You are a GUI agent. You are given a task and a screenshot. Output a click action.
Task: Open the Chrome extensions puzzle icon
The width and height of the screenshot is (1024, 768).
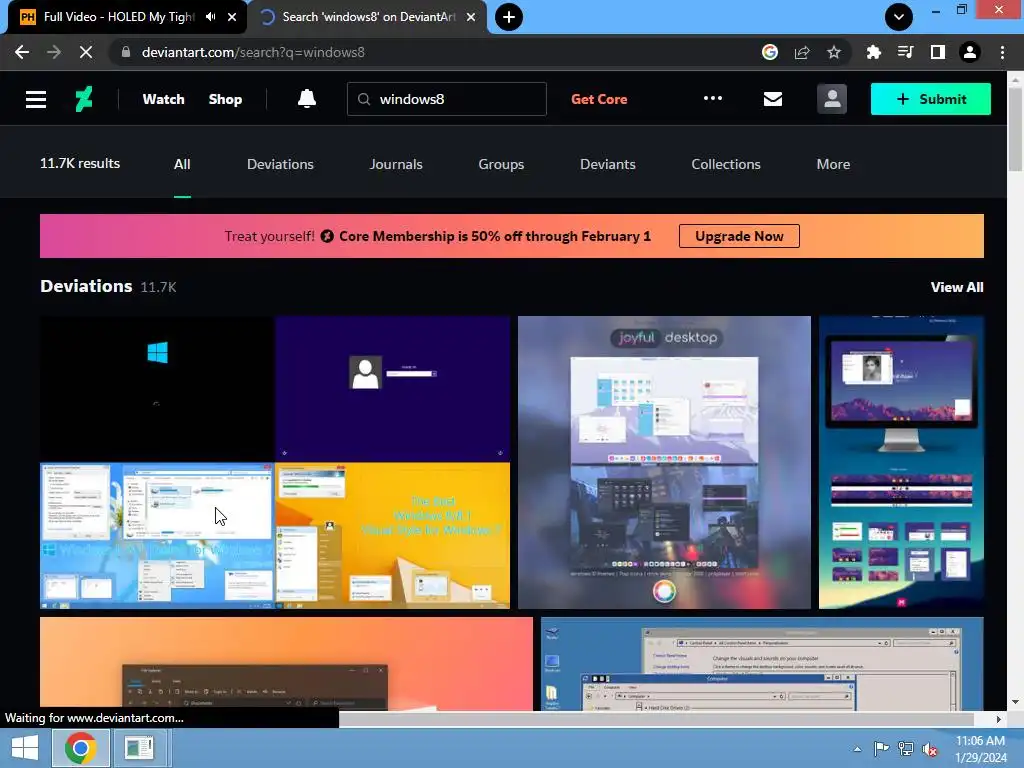click(873, 52)
